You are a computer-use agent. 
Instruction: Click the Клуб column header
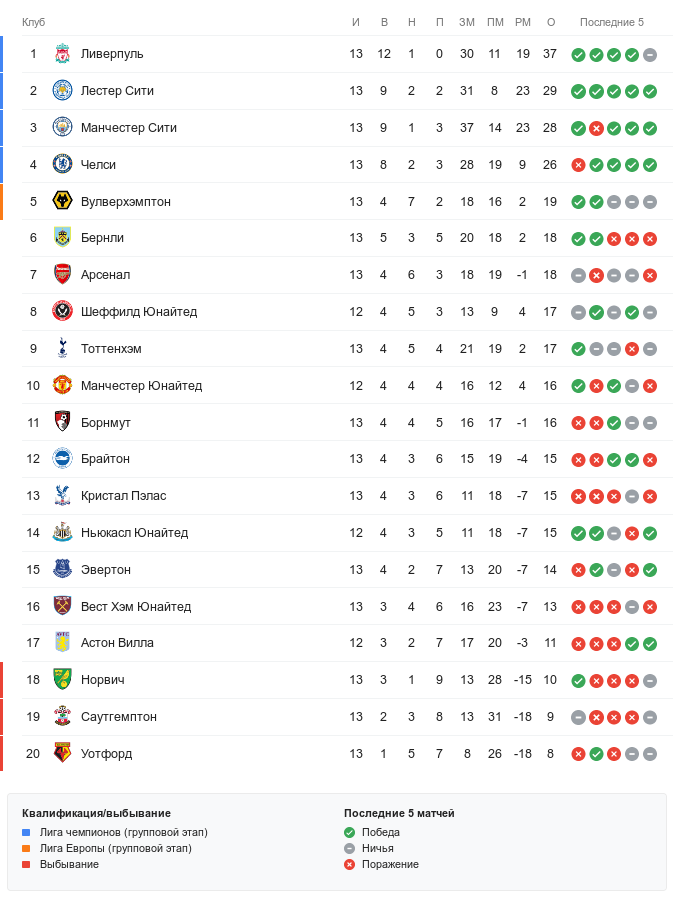34,22
